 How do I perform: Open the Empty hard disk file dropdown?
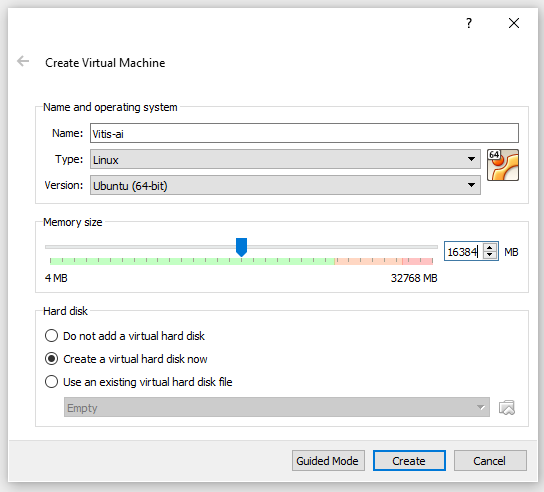(277, 407)
